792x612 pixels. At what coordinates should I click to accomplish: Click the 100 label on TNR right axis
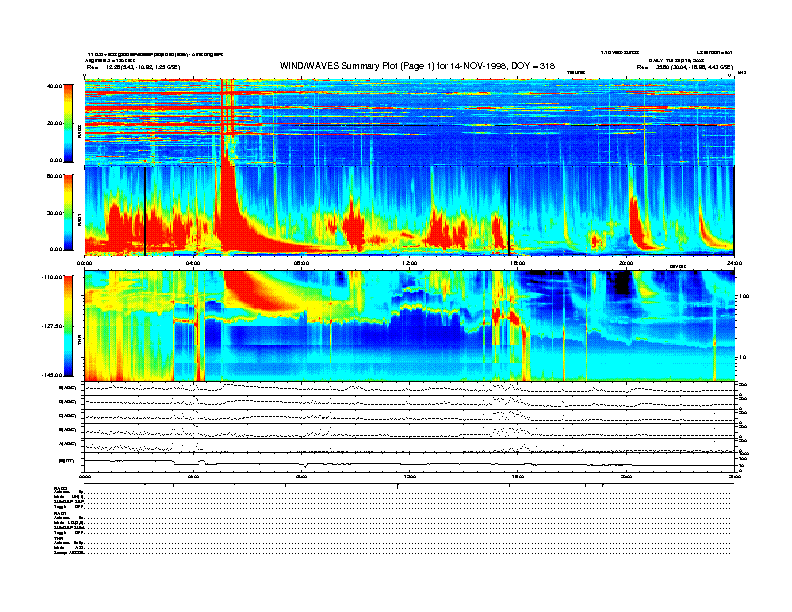743,296
